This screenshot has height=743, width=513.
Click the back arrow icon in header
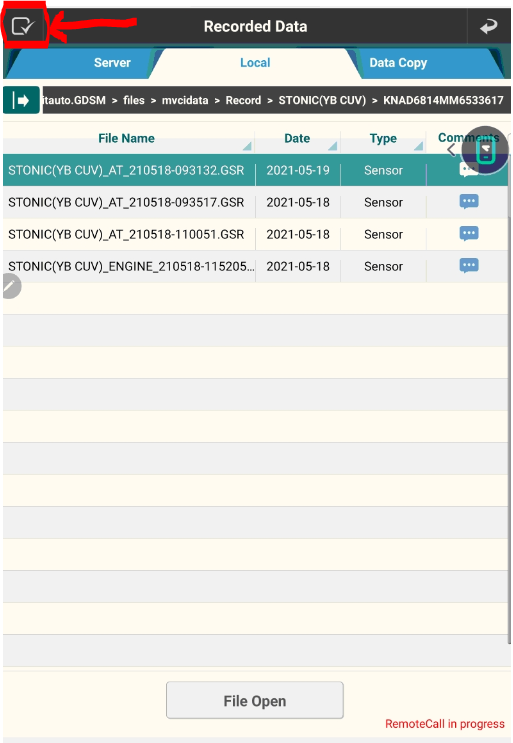488,27
